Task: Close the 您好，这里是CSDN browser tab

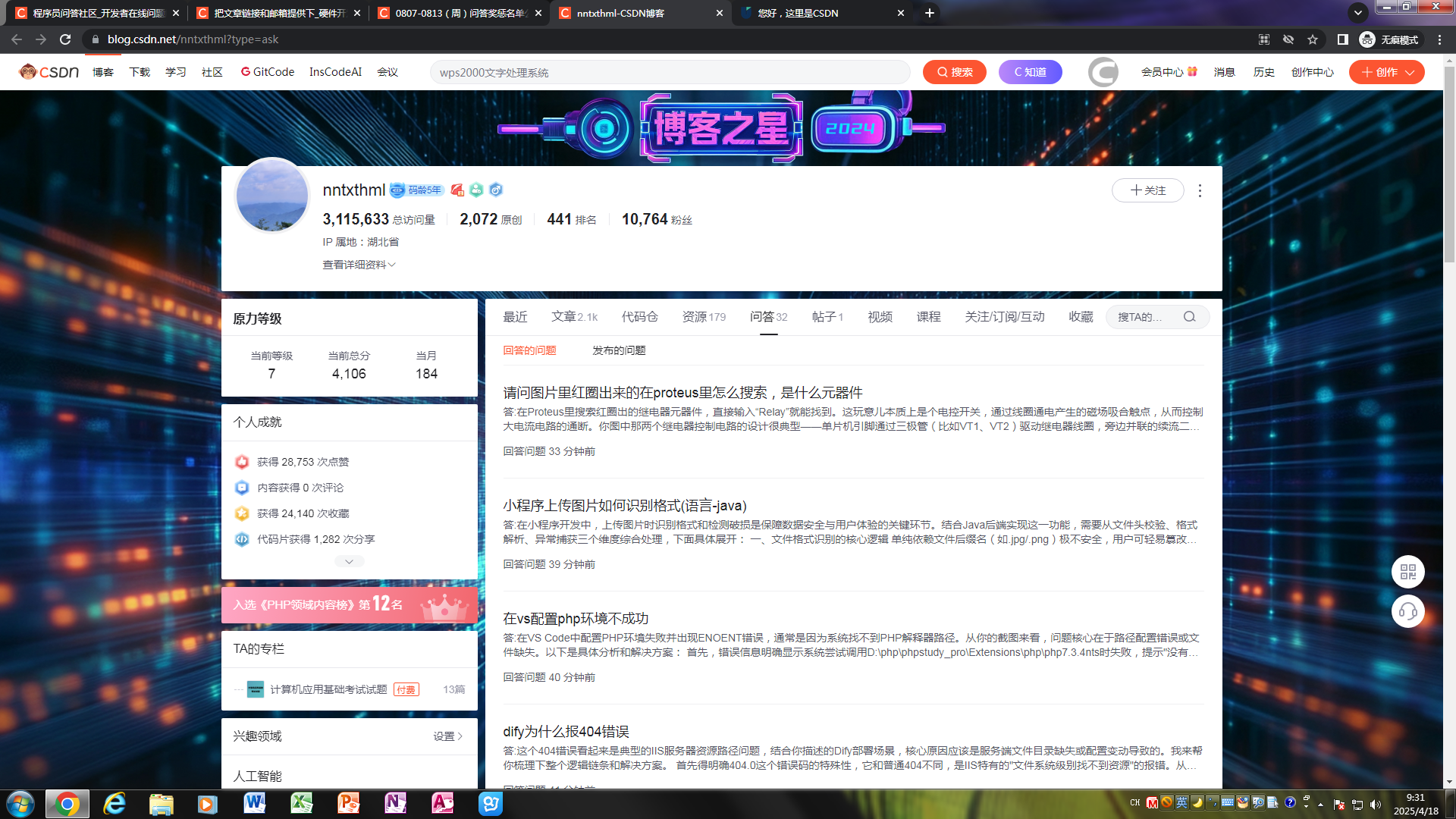Action: 901,13
